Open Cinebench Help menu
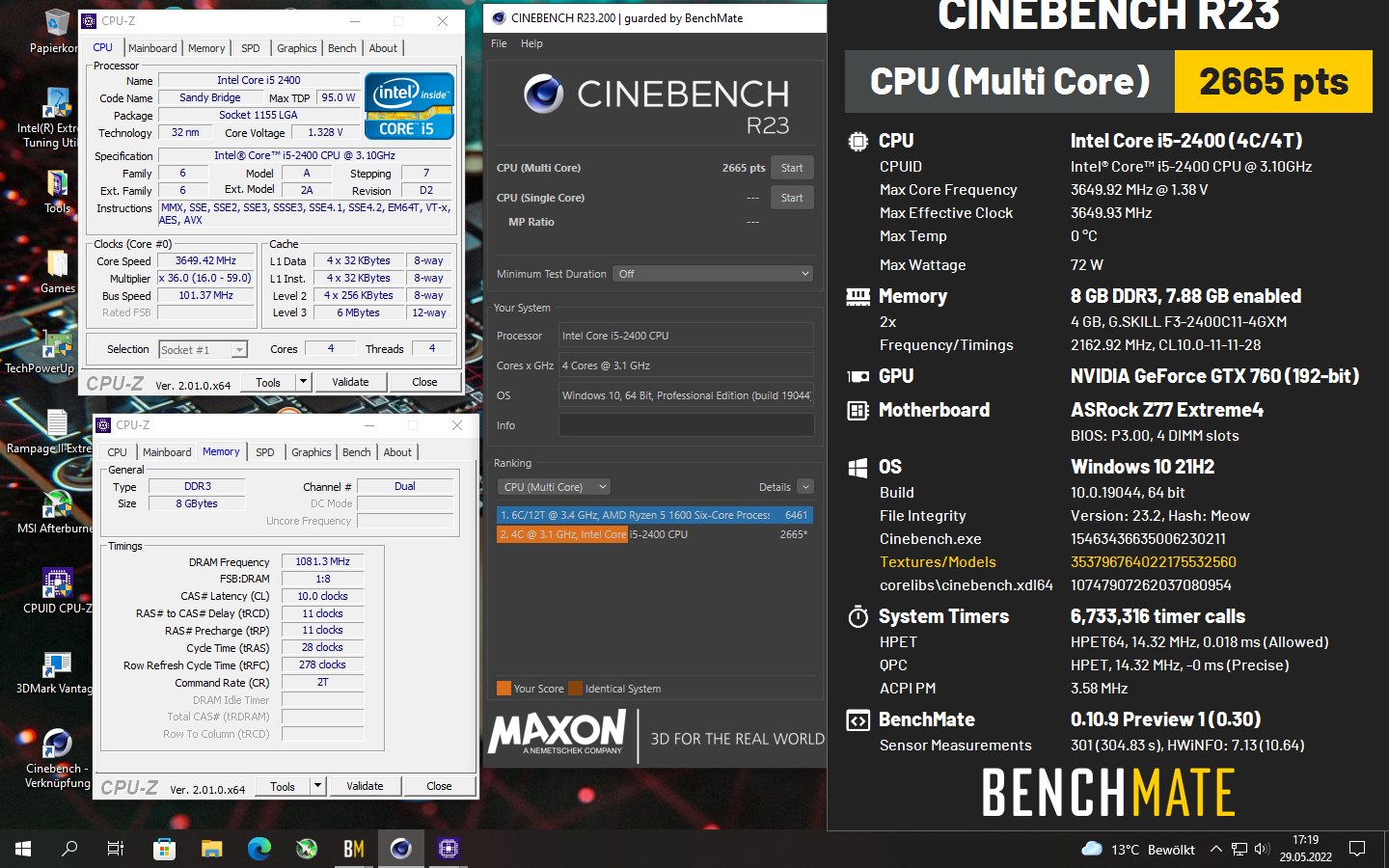 pos(531,43)
